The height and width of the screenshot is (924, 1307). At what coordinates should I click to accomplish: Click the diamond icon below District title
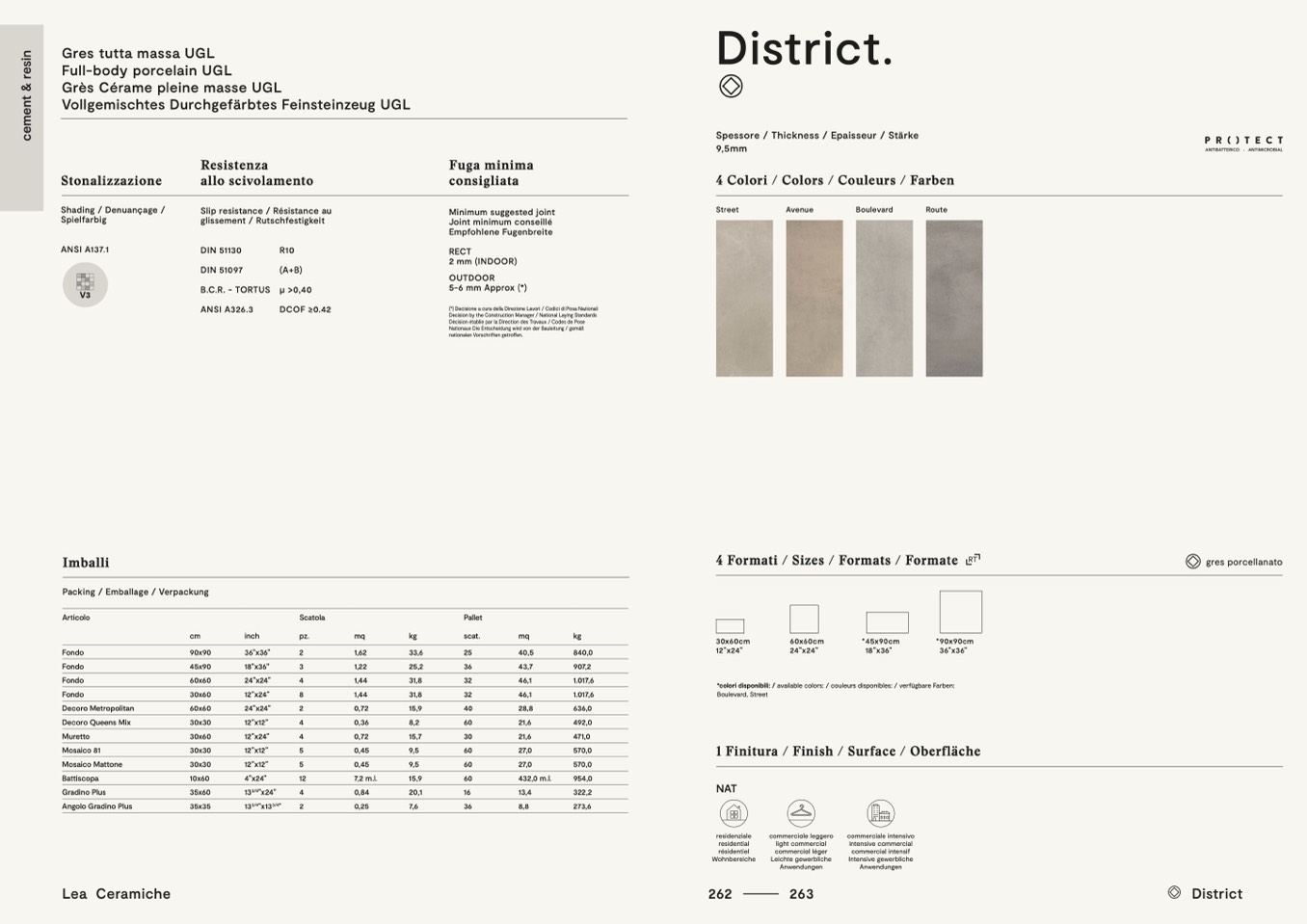(x=731, y=87)
